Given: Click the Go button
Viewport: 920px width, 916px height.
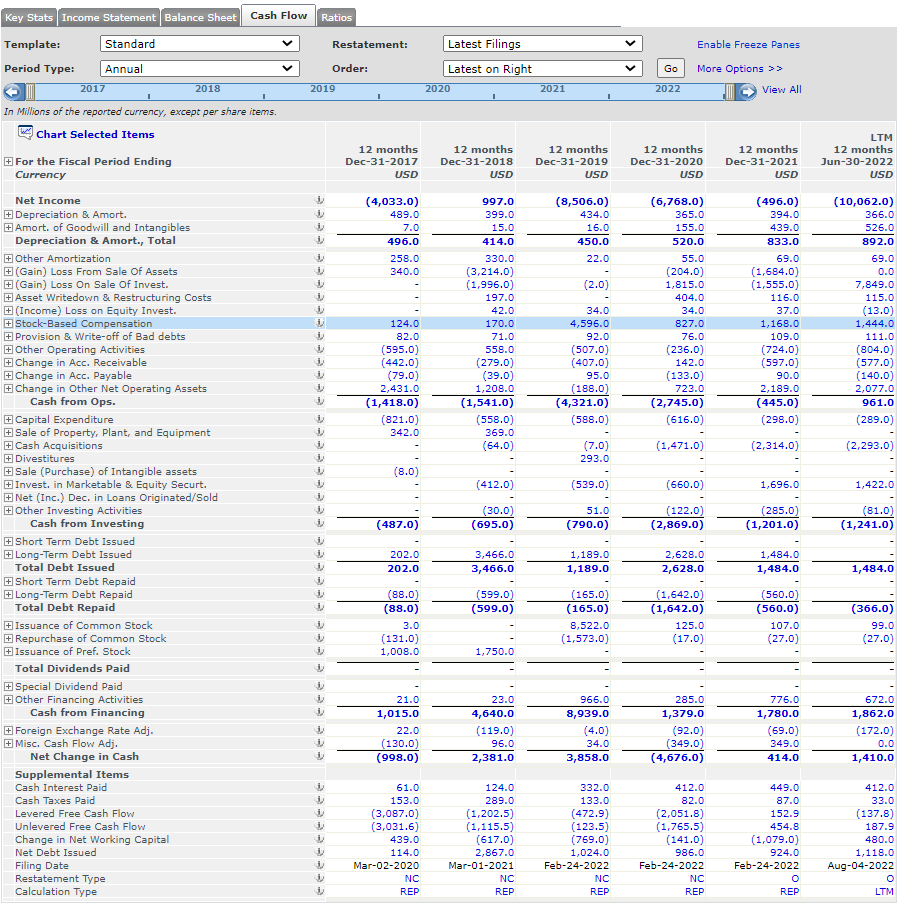Looking at the screenshot, I should (x=670, y=69).
